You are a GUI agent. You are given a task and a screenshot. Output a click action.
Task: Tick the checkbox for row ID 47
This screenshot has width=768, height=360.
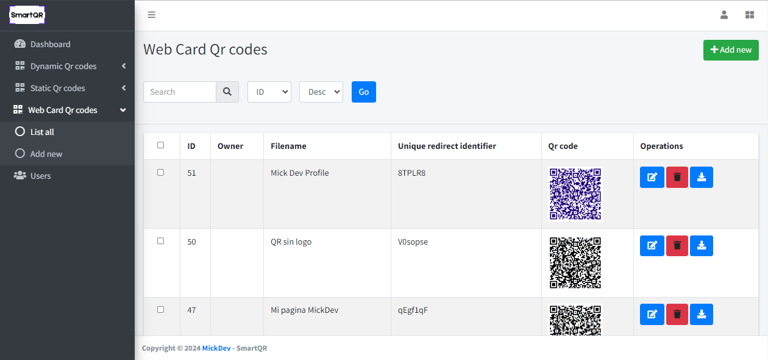(160, 310)
